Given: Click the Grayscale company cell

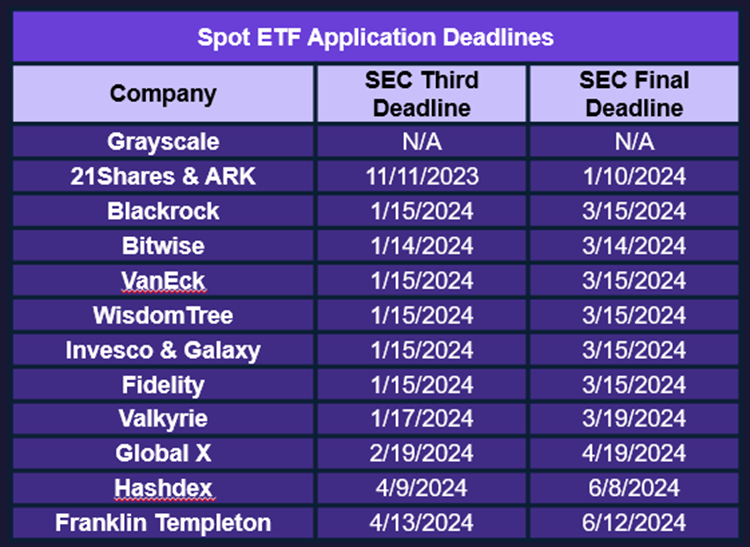Looking at the screenshot, I should 163,142.
